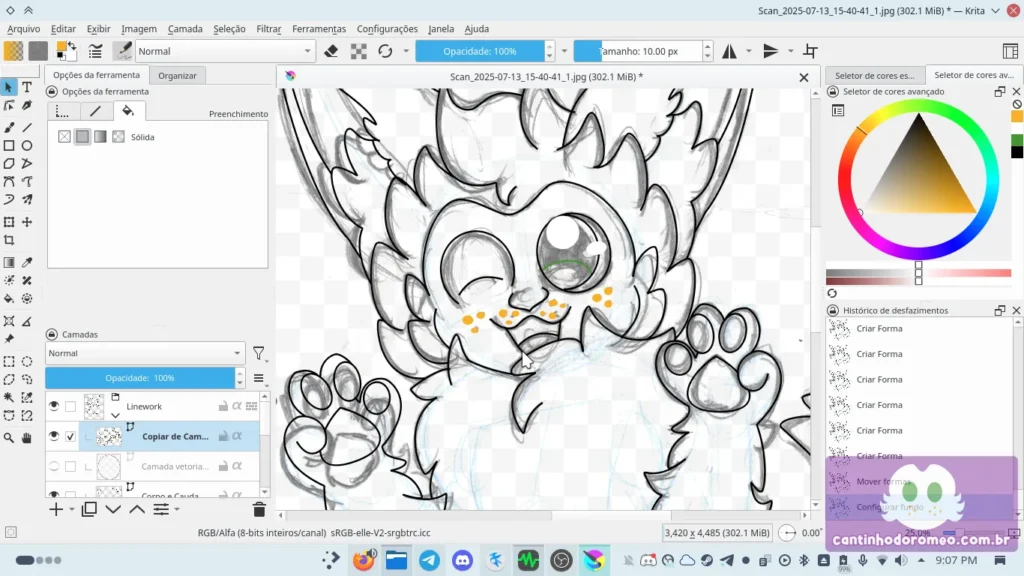Duplicate the selected layer

(x=89, y=509)
